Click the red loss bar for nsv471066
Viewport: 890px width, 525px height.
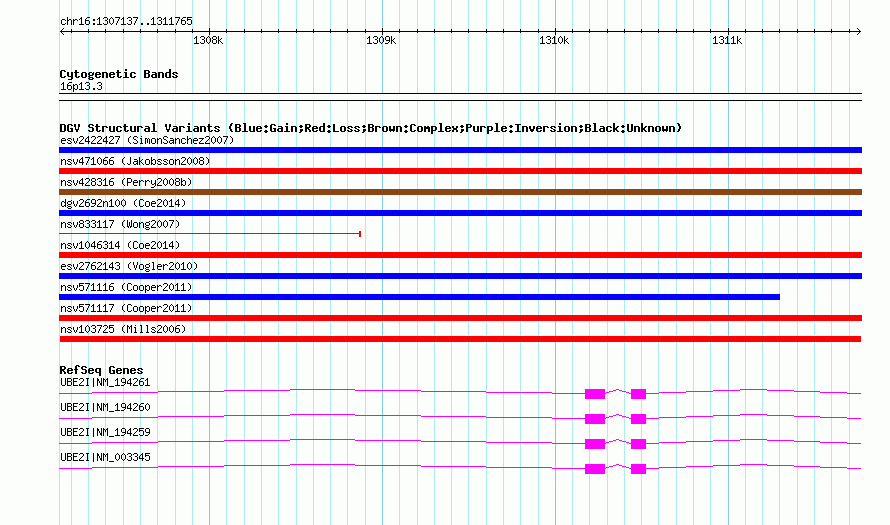(x=460, y=171)
